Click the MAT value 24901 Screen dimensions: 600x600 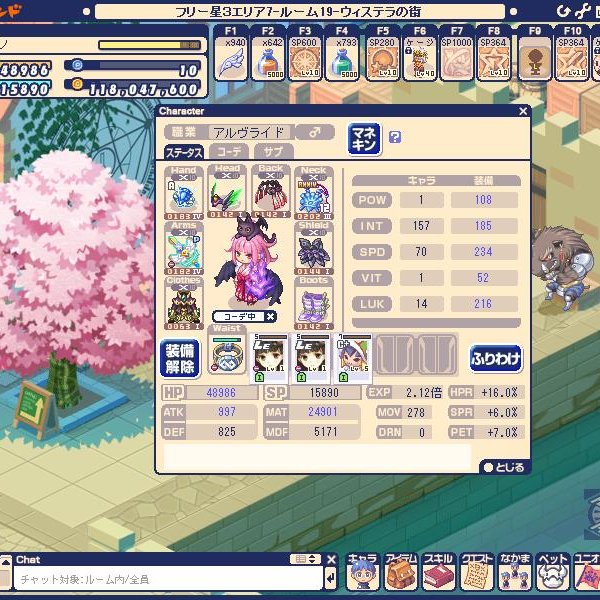click(323, 412)
